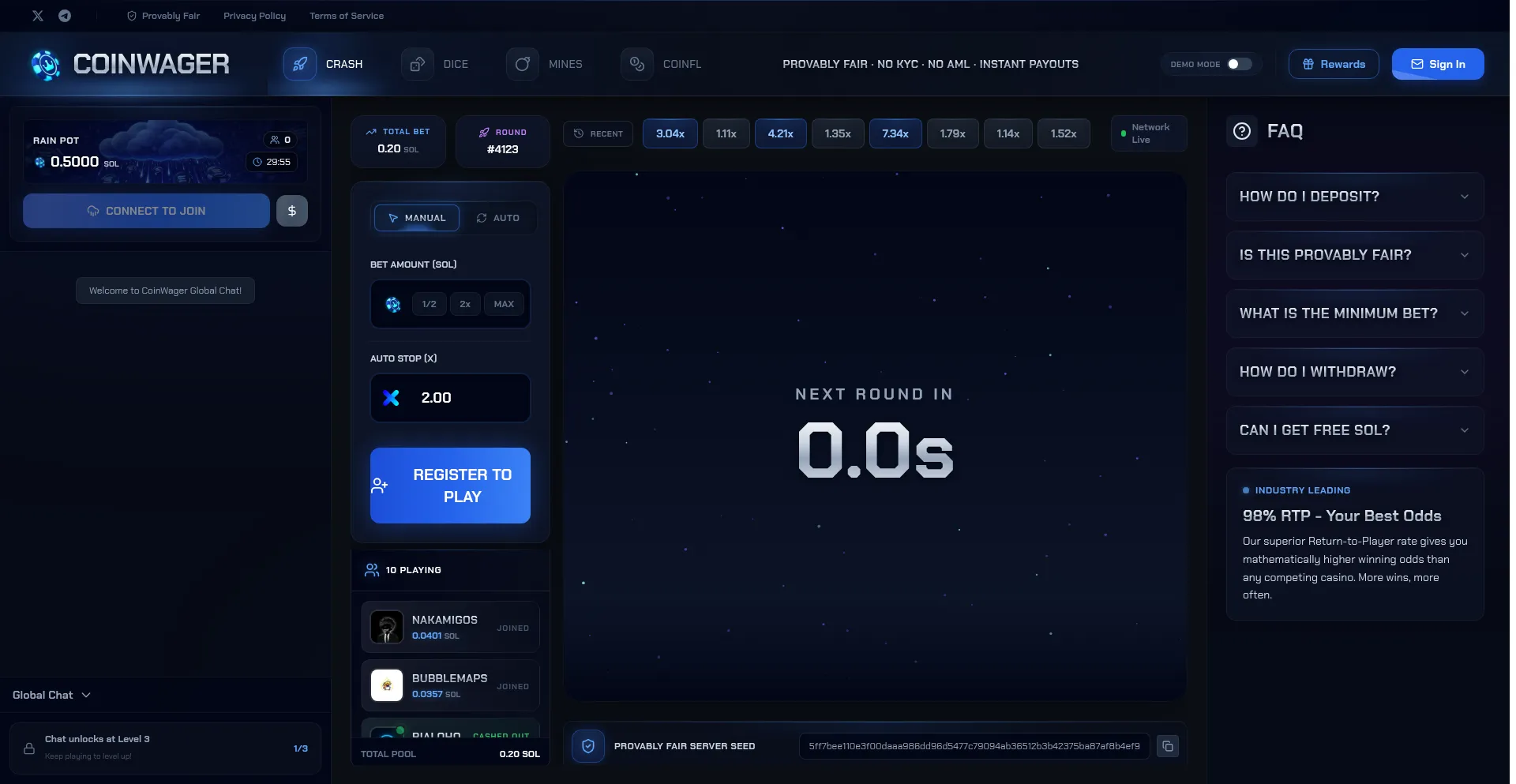
Task: Click the Rewards button
Action: click(1334, 64)
